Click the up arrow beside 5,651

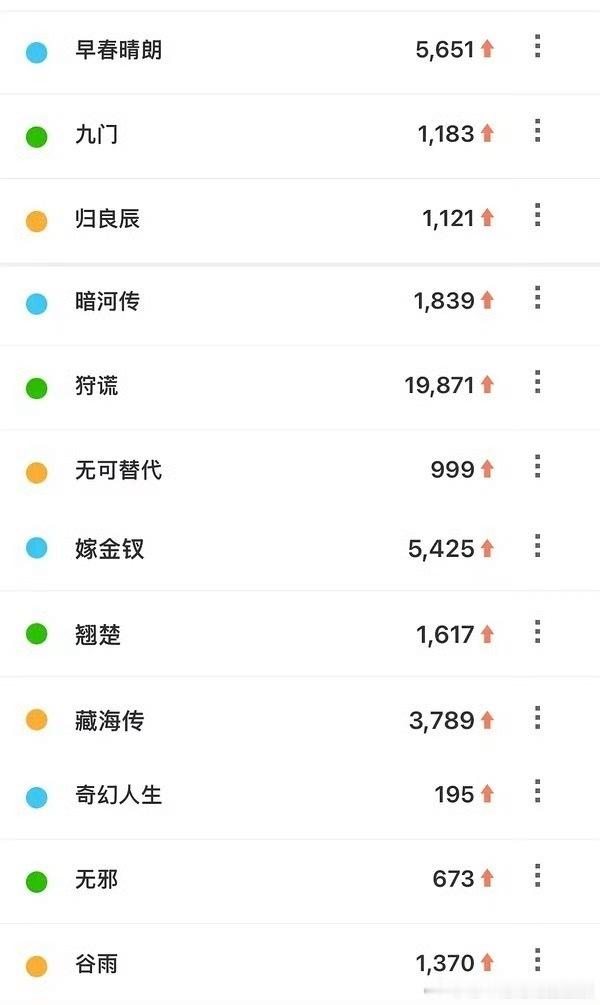(x=487, y=49)
